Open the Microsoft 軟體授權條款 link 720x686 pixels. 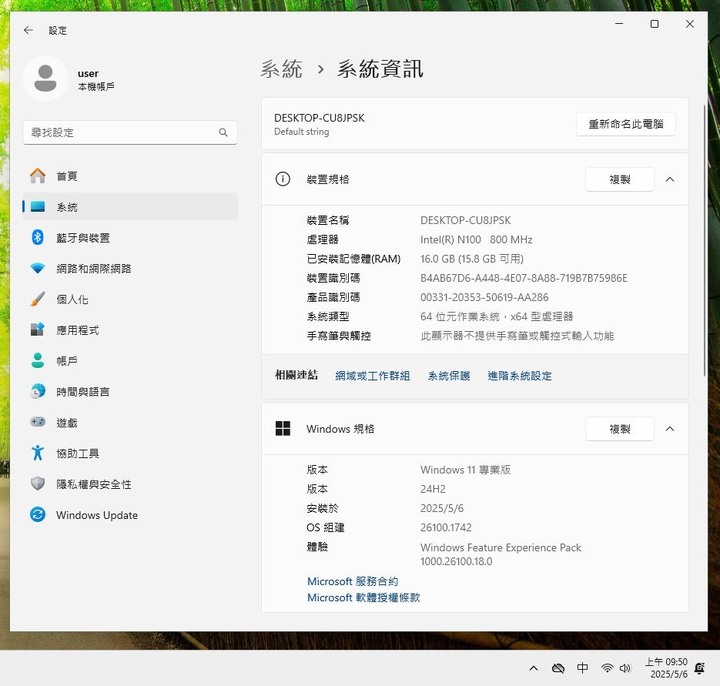[x=364, y=597]
